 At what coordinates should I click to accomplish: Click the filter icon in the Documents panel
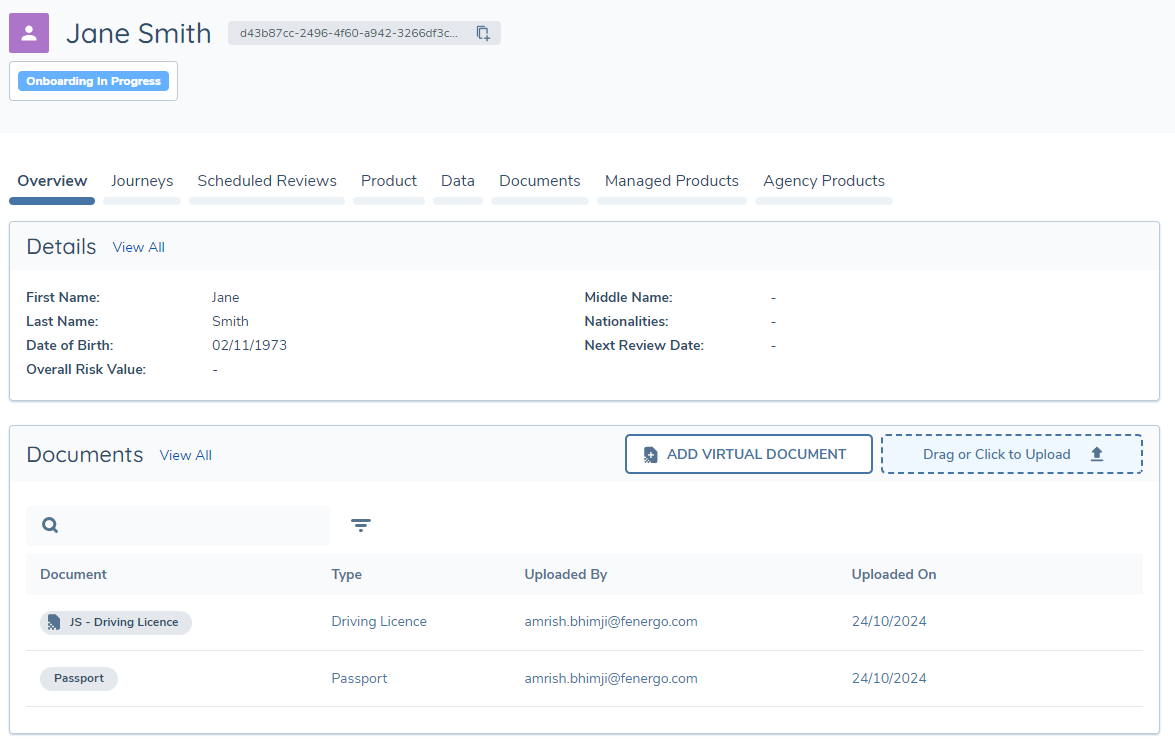pos(361,524)
